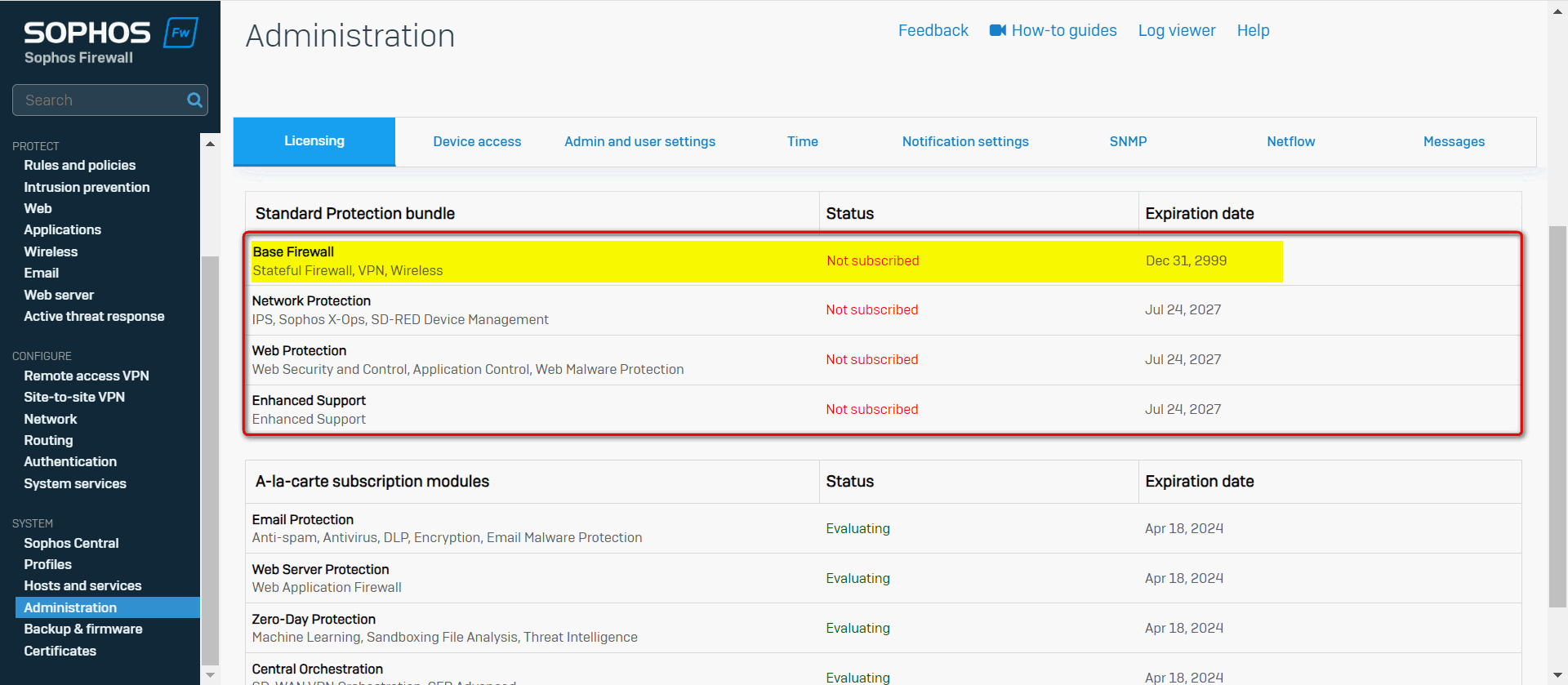Switch to the SNMP tab
Screen dimensions: 1568x685
point(1128,141)
